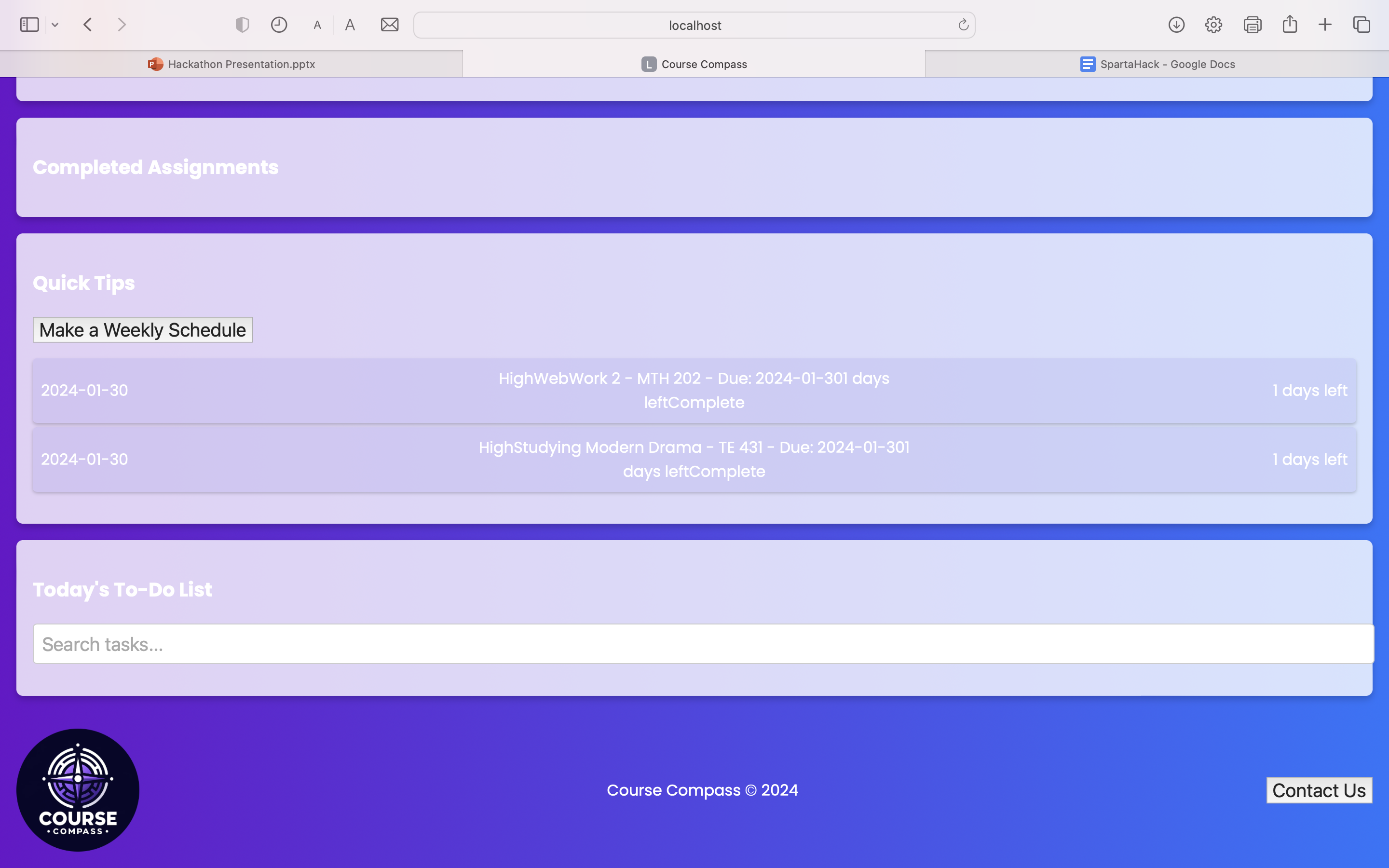Open the settings gear toolbar icon

coord(1213,25)
